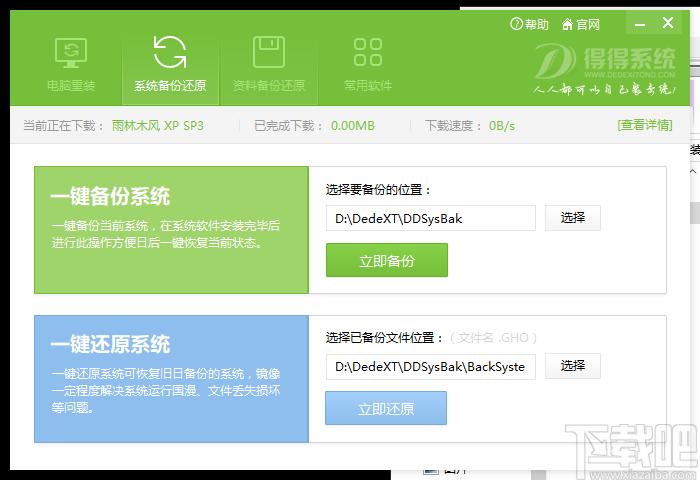The width and height of the screenshot is (700, 480).
Task: Click the 0.00MB downloaded value
Action: (x=353, y=126)
